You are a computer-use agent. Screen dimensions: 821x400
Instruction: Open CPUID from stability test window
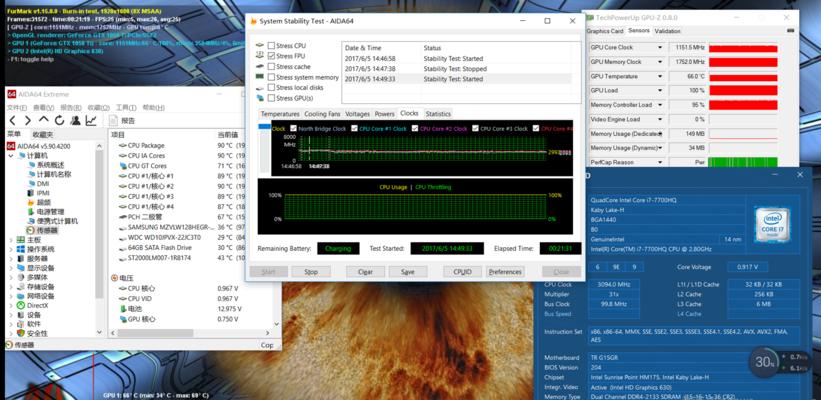(462, 272)
